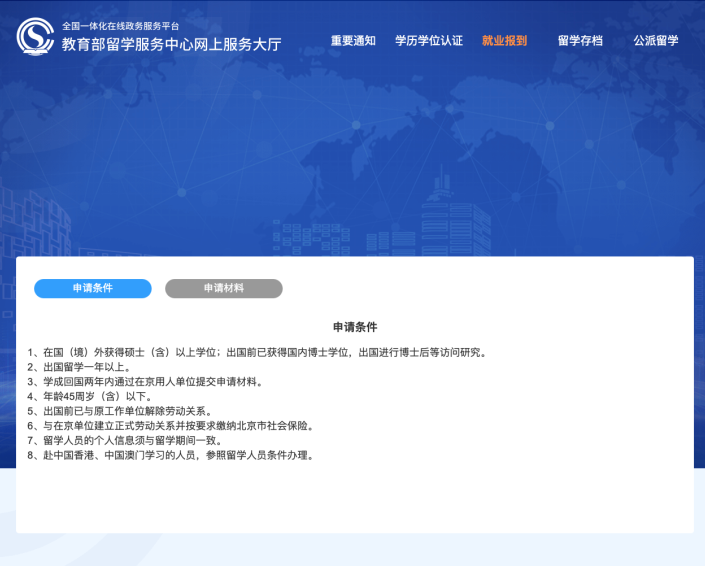Screen dimensions: 705x566
Task: Click the CSCSE circular logo icon
Action: point(35,36)
